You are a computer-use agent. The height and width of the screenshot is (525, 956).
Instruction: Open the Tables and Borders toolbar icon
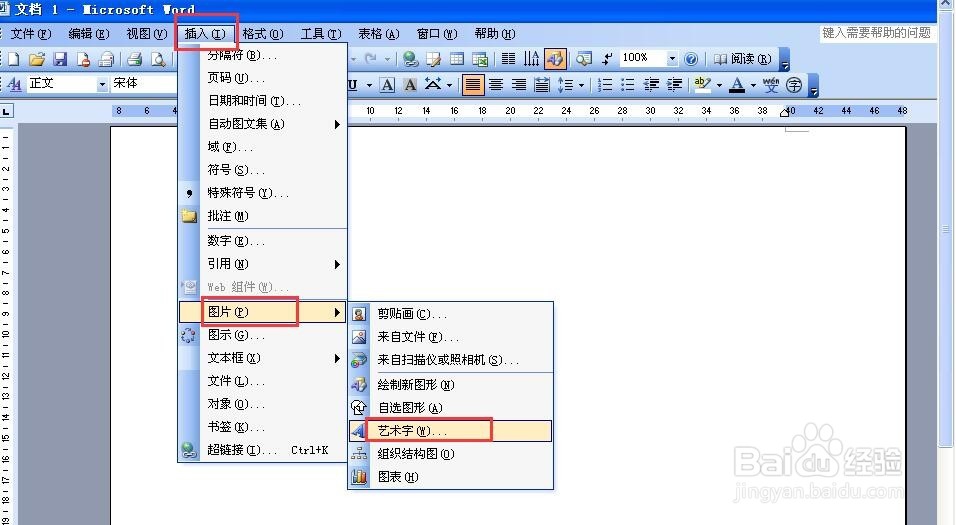[433, 59]
